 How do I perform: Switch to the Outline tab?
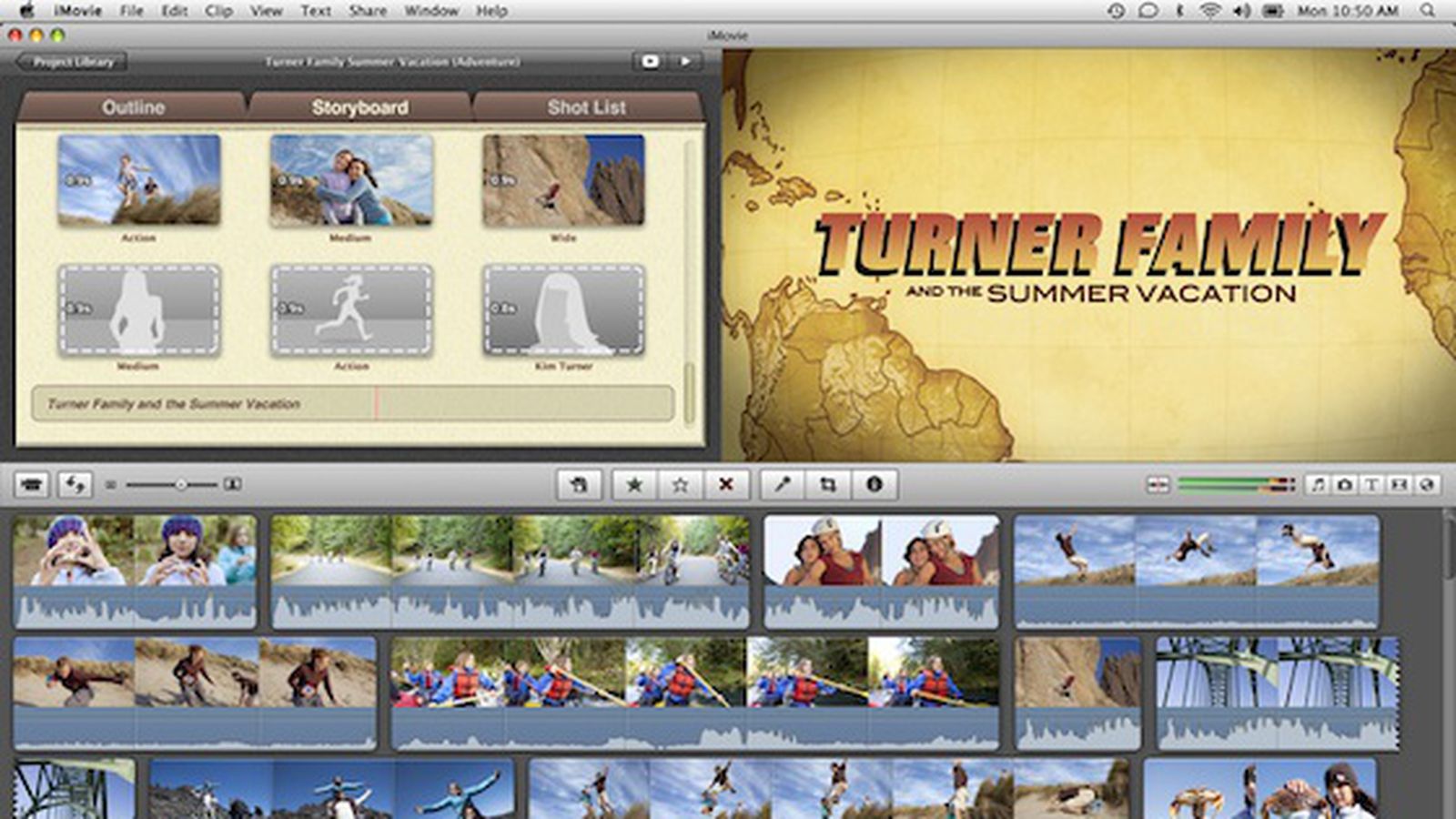(133, 107)
